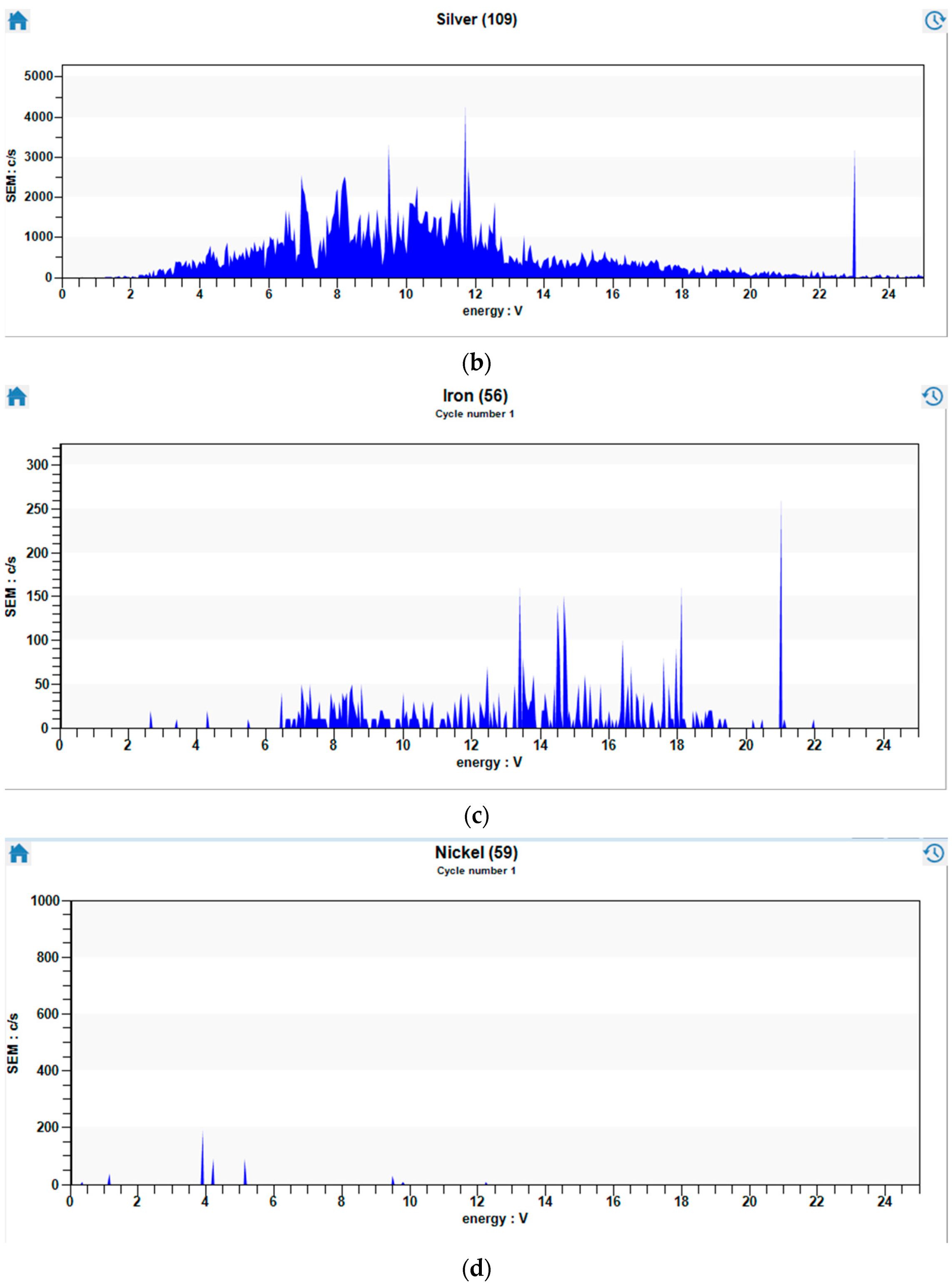Click the SEM : c/s label on Nickel chart
This screenshot has width=952, height=1286.
point(12,1043)
